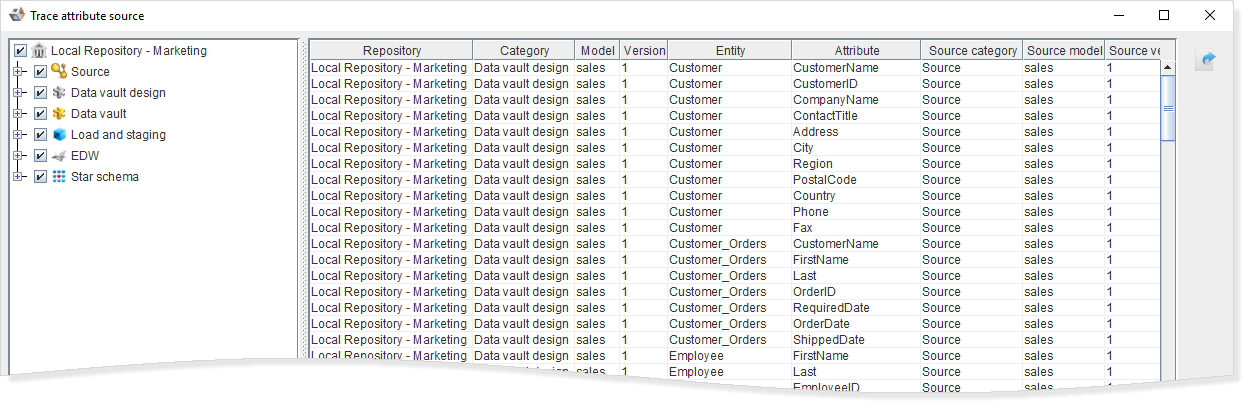This screenshot has height=409, width=1249.
Task: Click the EDW category icon
Action: 59,156
